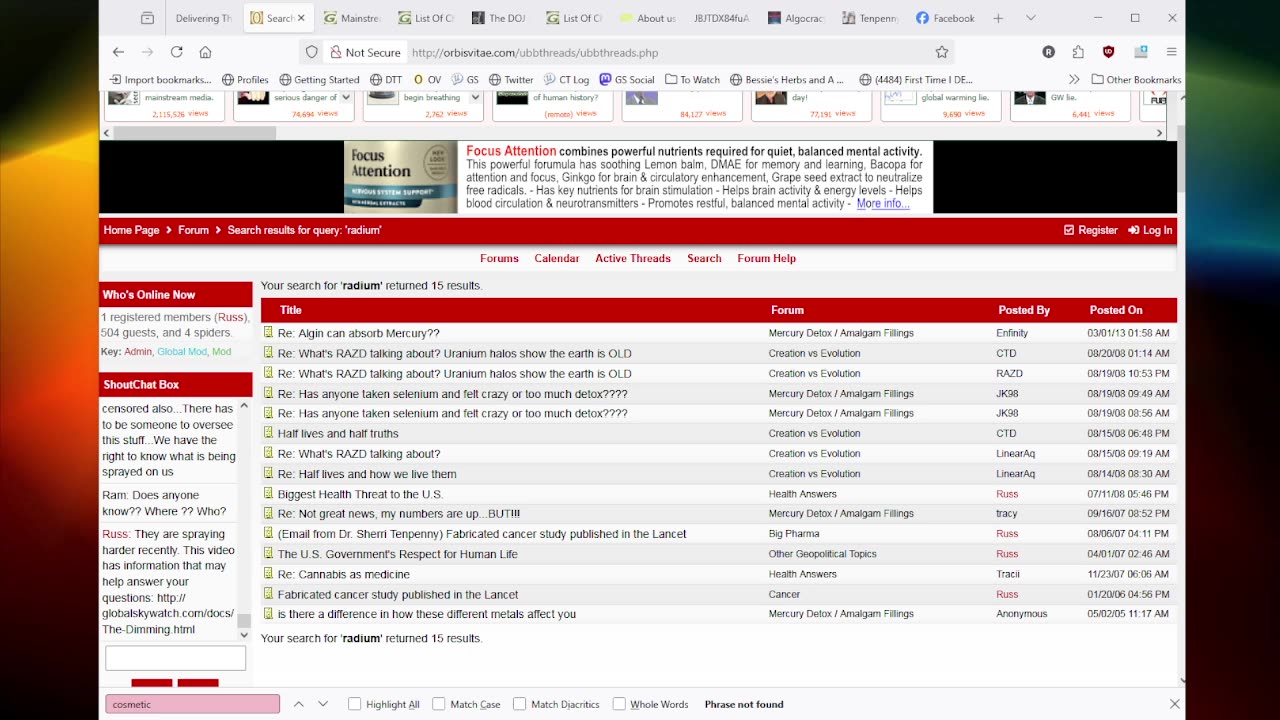Click the Register checkbox icon in red bar
1280x720 pixels.
[1069, 230]
